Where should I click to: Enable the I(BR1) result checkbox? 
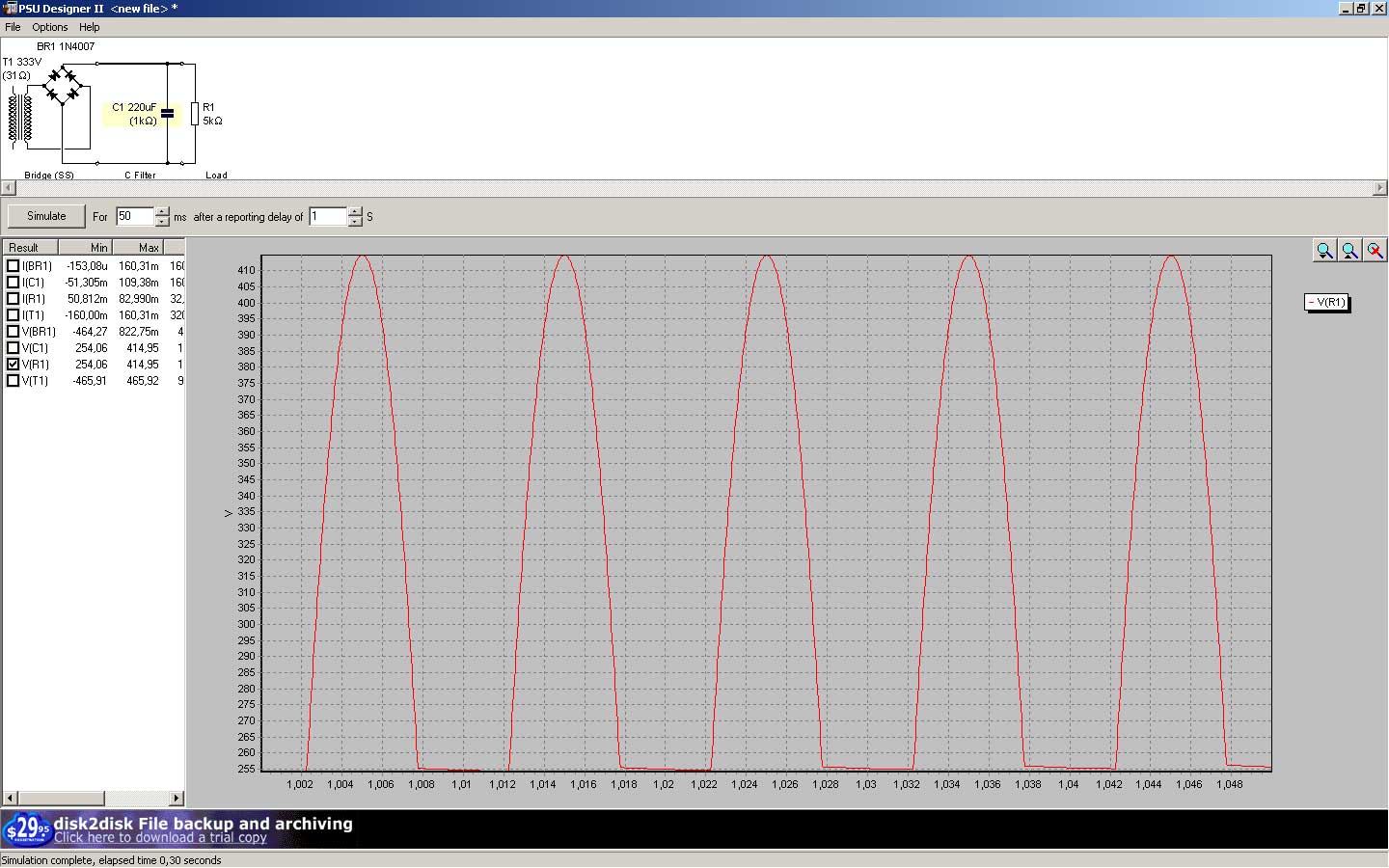coord(14,266)
